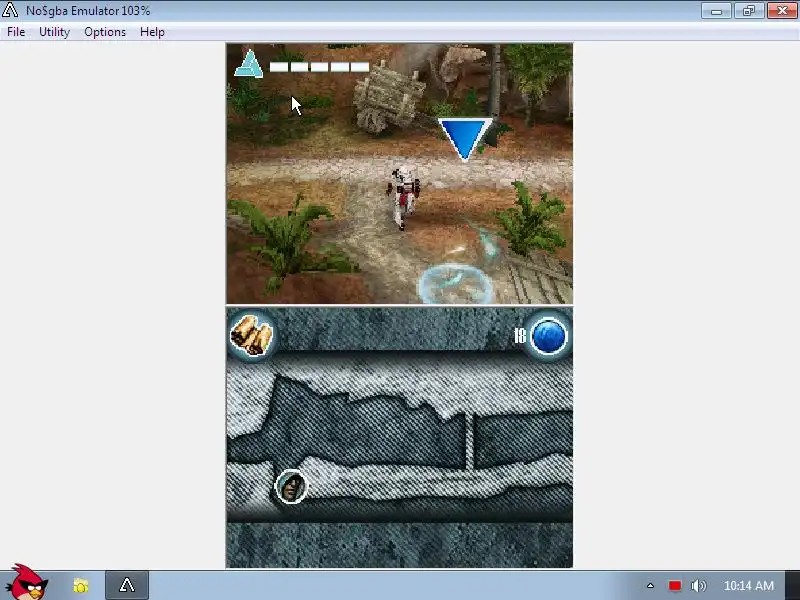Close the NoSgba emulator window
800x600 pixels.
781,11
